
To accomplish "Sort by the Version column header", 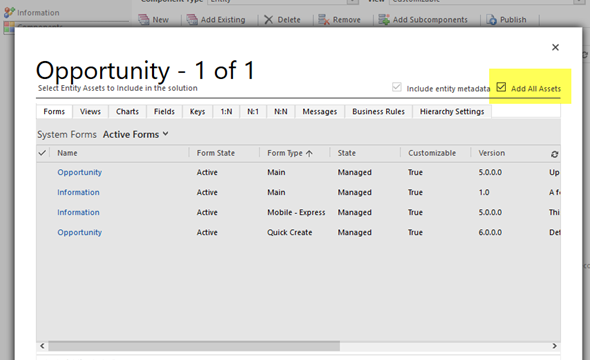I will [491, 153].
